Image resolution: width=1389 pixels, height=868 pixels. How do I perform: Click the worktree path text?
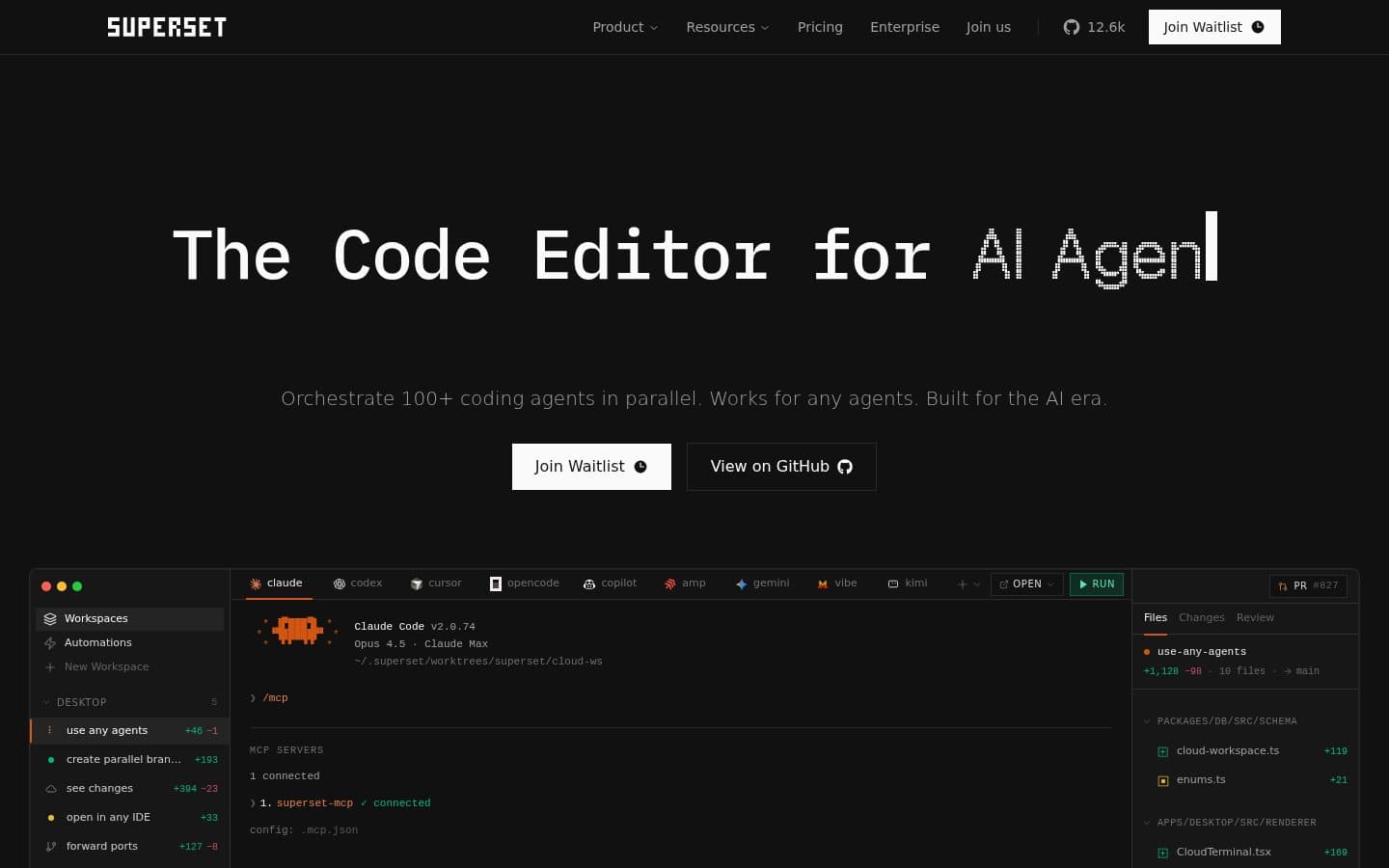478,662
